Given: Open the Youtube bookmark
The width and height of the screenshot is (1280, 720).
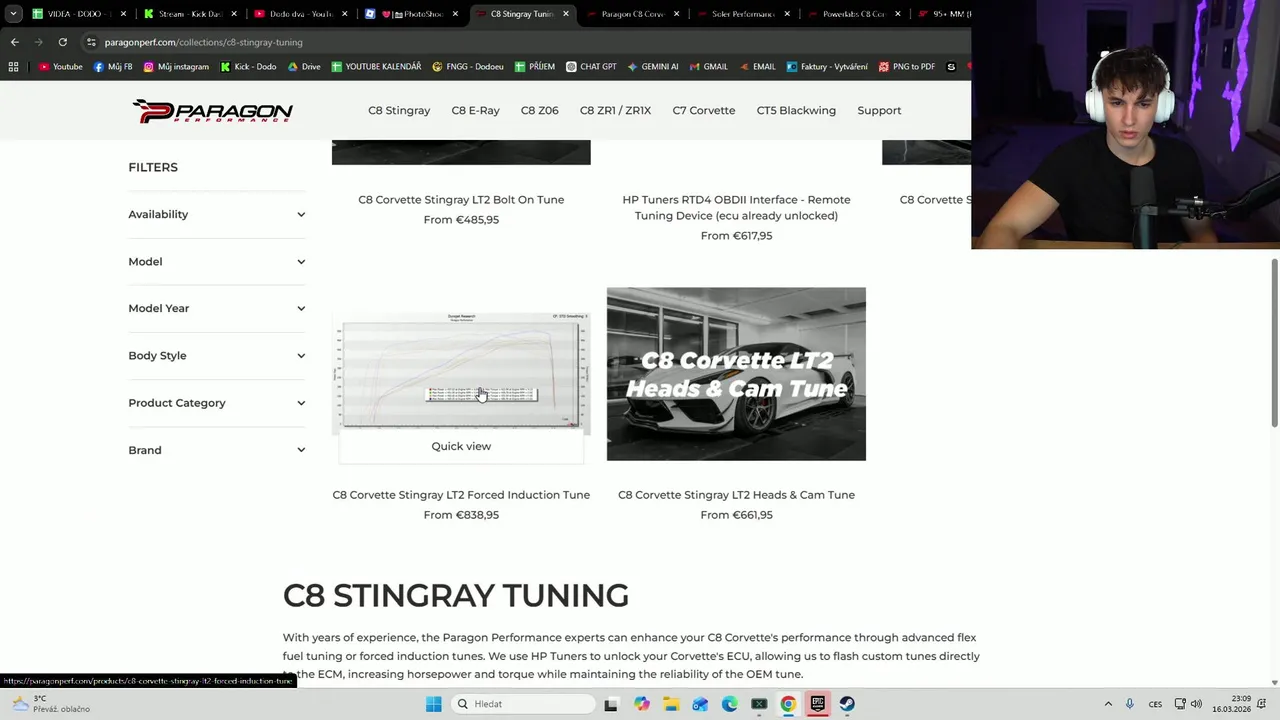Looking at the screenshot, I should pos(60,67).
